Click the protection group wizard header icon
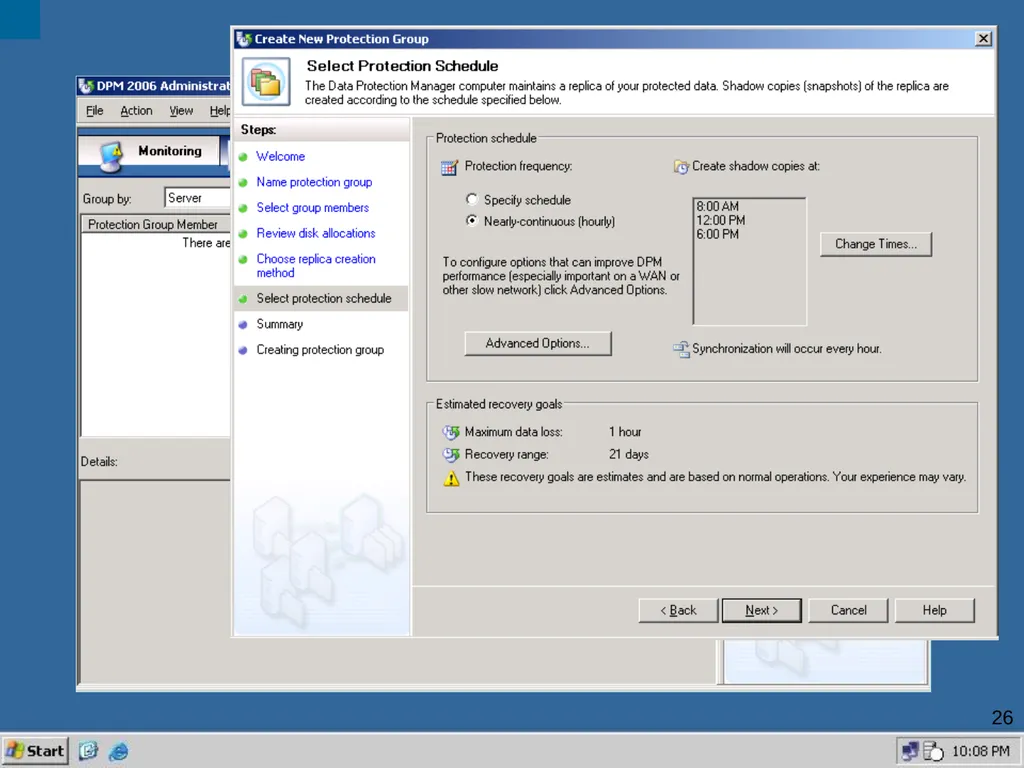 [x=266, y=82]
